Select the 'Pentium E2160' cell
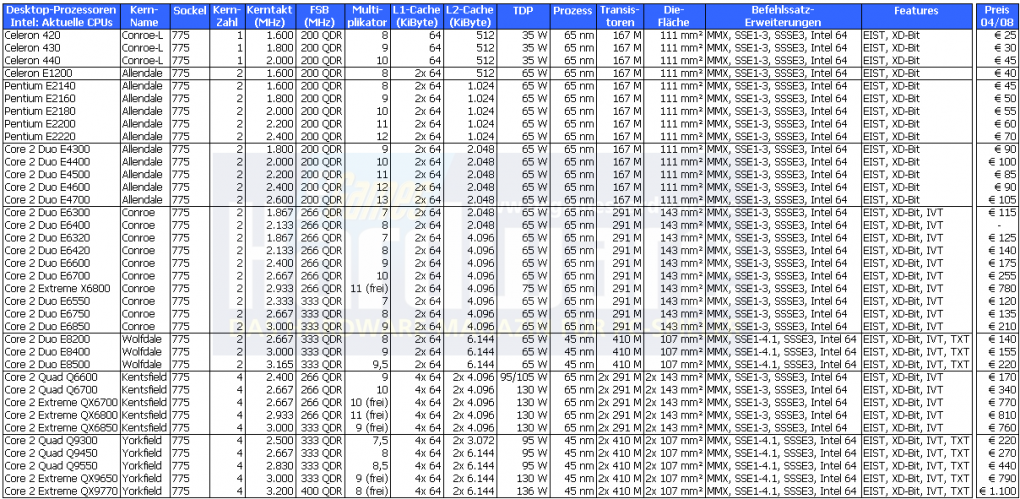1020x499 pixels. click(x=62, y=98)
